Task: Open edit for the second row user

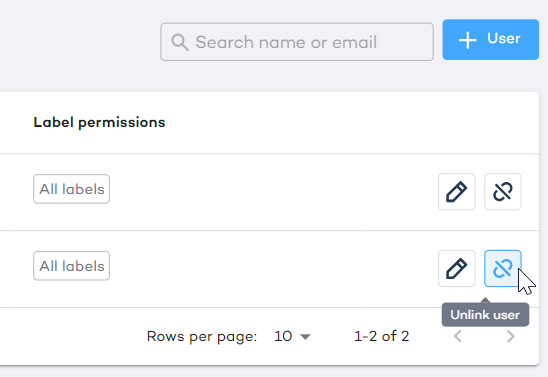Action: [x=456, y=268]
